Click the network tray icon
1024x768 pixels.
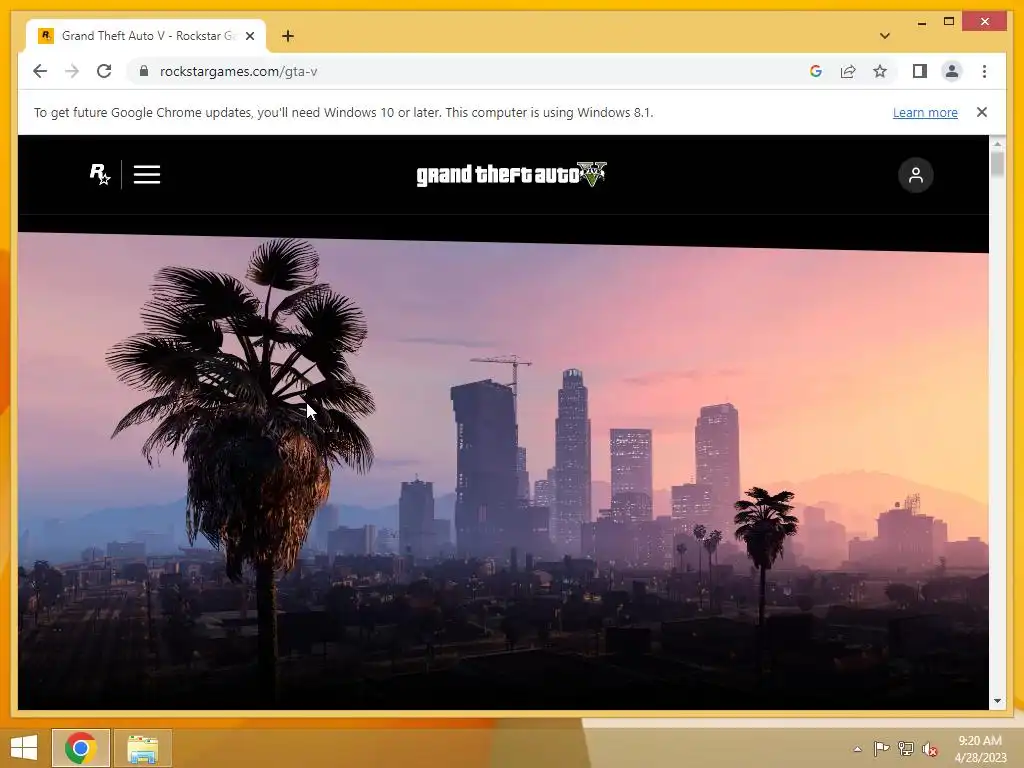point(905,748)
